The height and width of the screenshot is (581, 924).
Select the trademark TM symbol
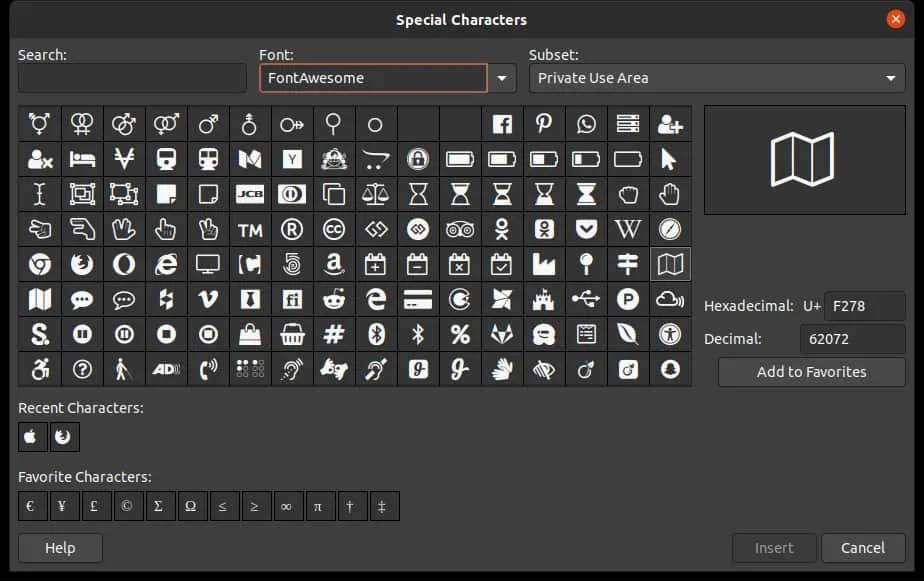[x=249, y=229]
